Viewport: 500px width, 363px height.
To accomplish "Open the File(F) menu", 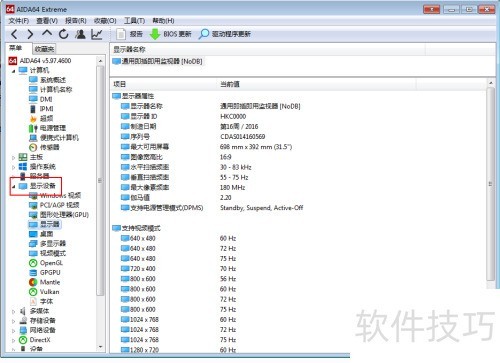I will point(19,21).
